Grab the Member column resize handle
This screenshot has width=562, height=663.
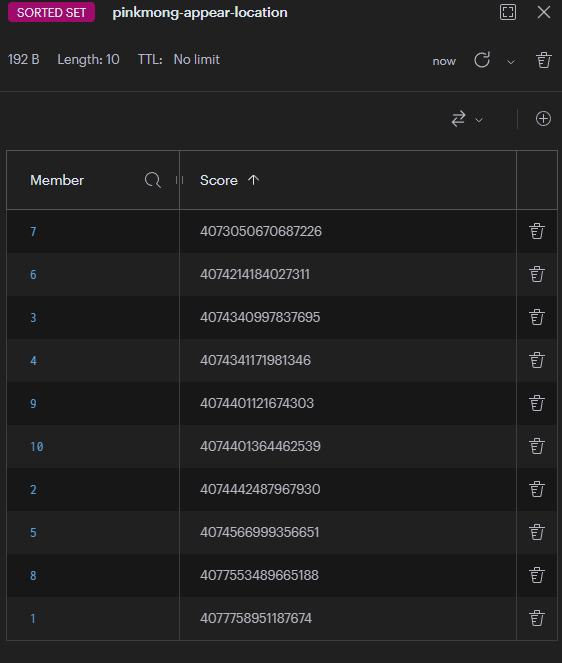pos(179,180)
